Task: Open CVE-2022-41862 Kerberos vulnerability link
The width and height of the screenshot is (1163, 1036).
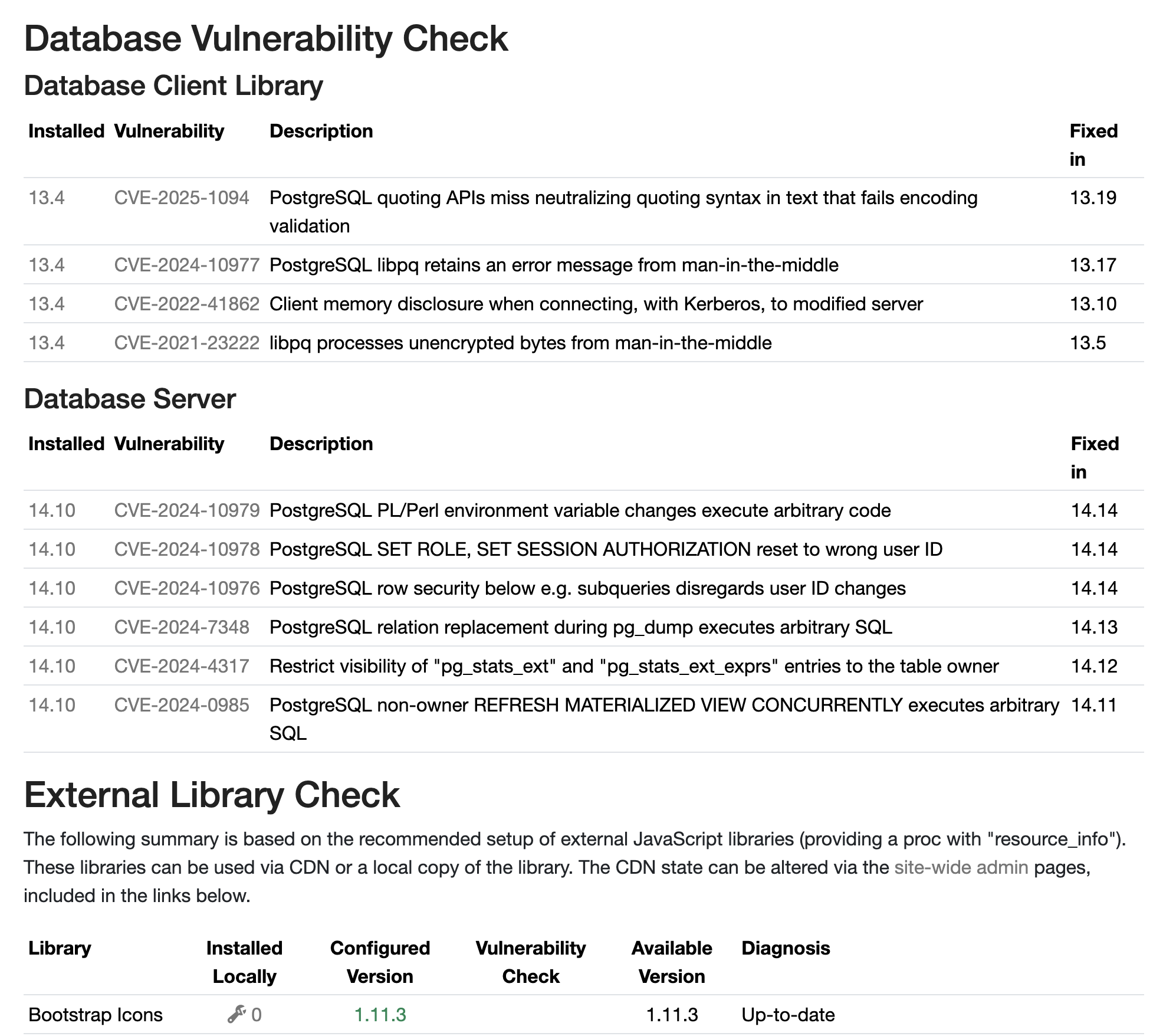Action: point(186,304)
